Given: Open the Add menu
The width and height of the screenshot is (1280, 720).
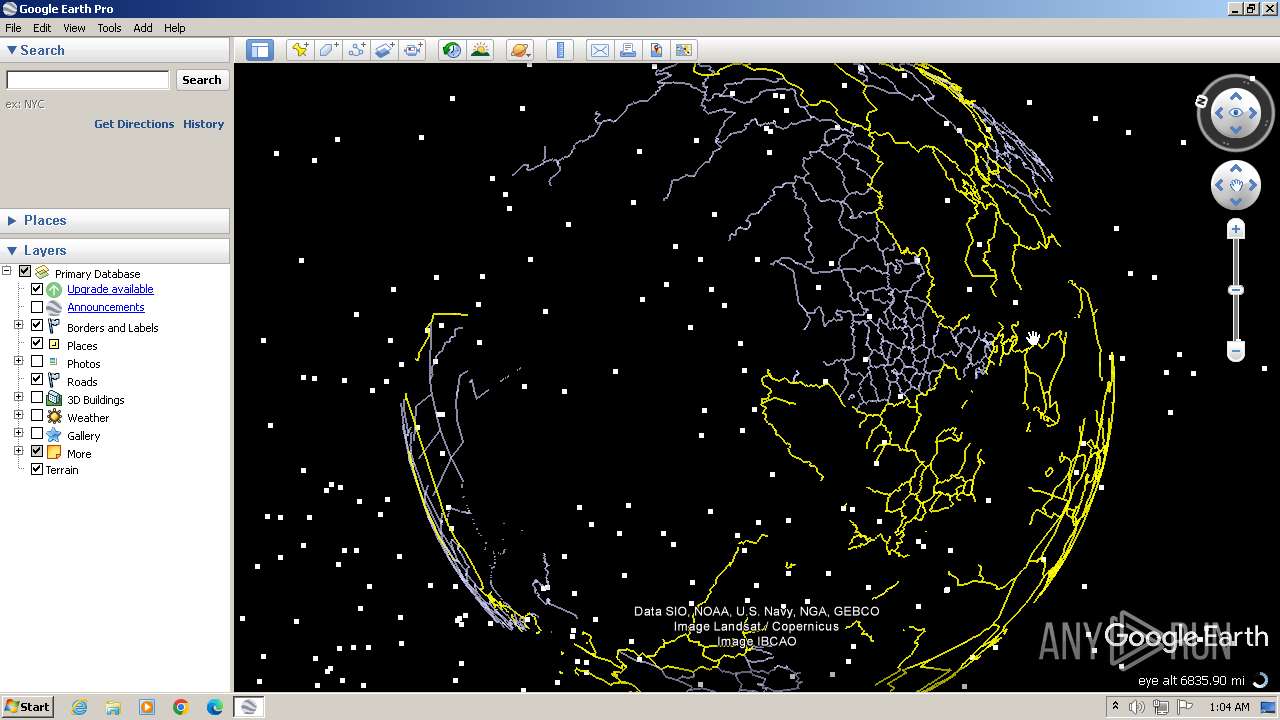Looking at the screenshot, I should (143, 28).
